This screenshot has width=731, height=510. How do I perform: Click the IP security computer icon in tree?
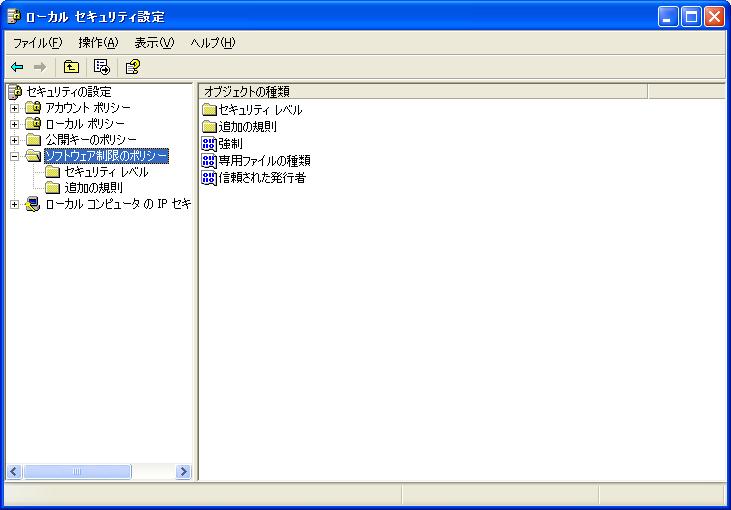pos(33,204)
